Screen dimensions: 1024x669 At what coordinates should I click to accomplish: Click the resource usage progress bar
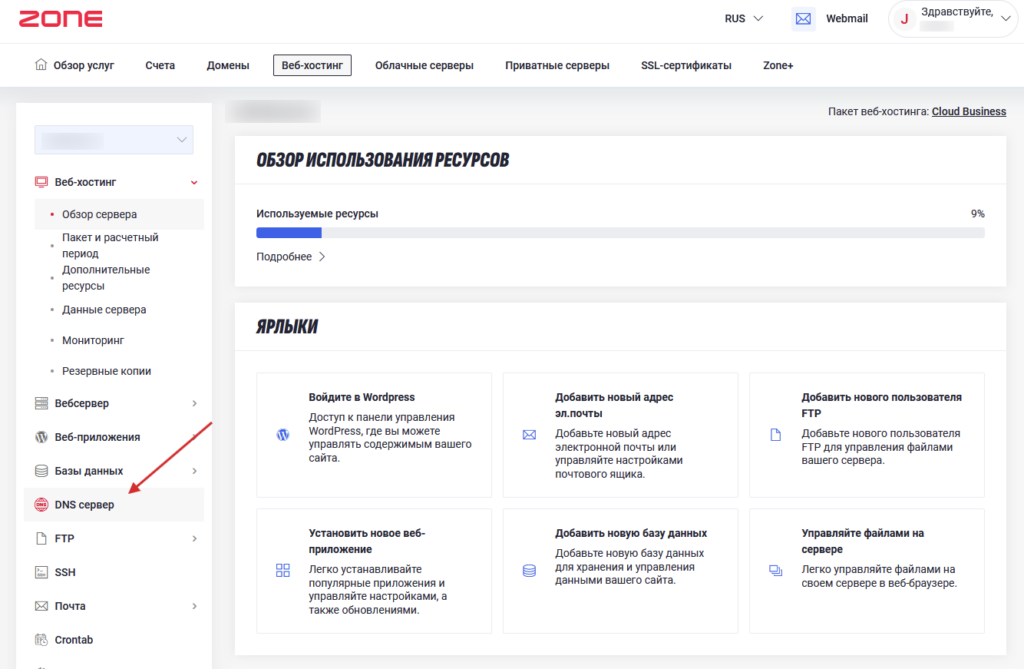pos(620,233)
